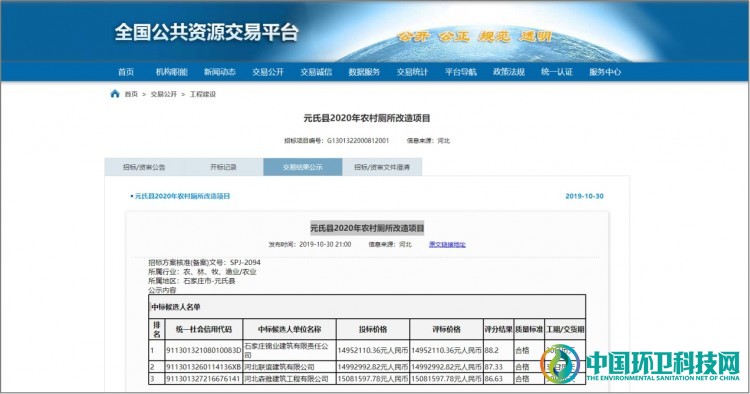This screenshot has width=750, height=394.
Task: Click the 中标候选人名单 table header
Action: (367, 306)
